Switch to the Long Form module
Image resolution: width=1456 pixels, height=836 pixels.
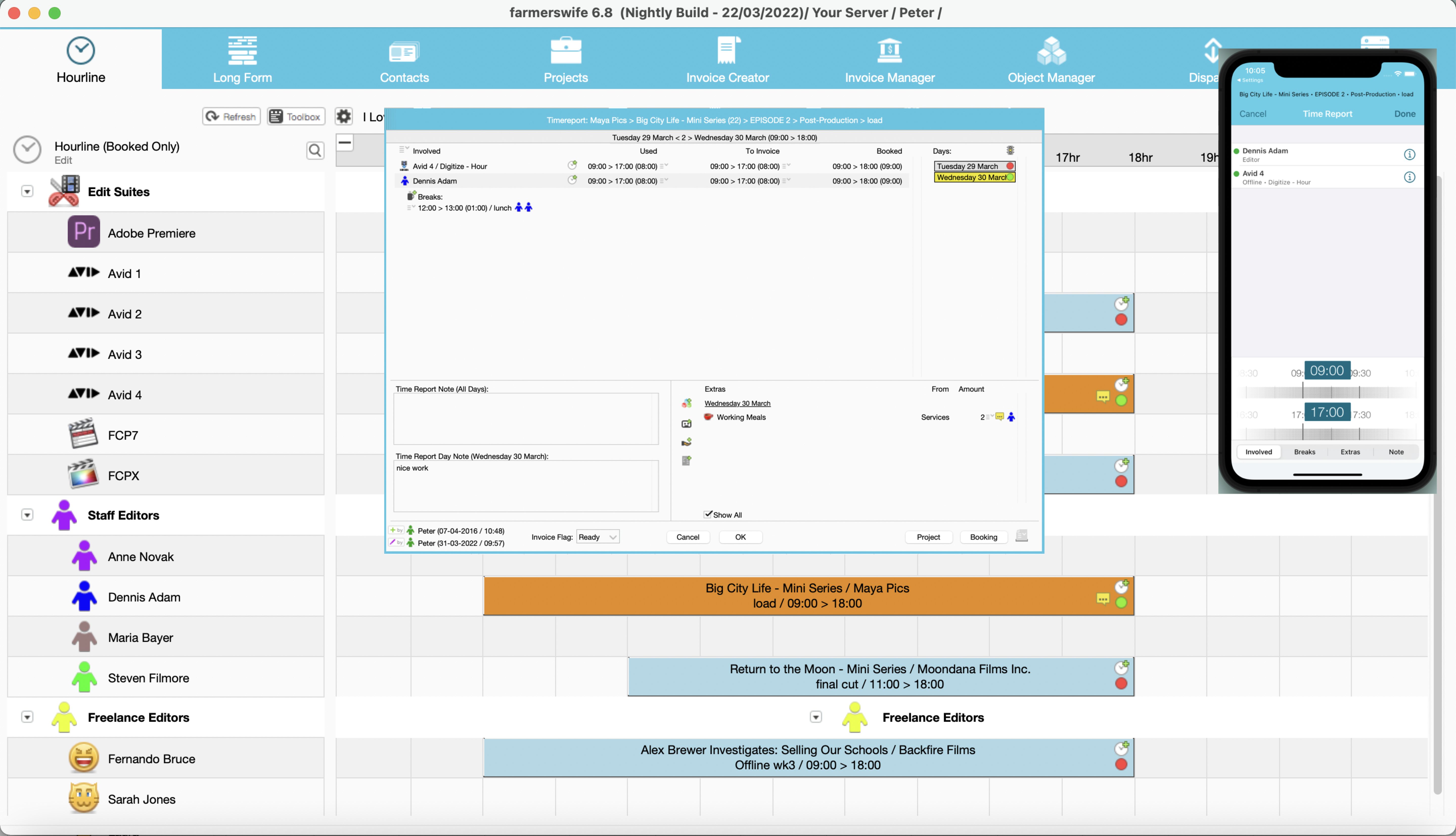tap(242, 60)
